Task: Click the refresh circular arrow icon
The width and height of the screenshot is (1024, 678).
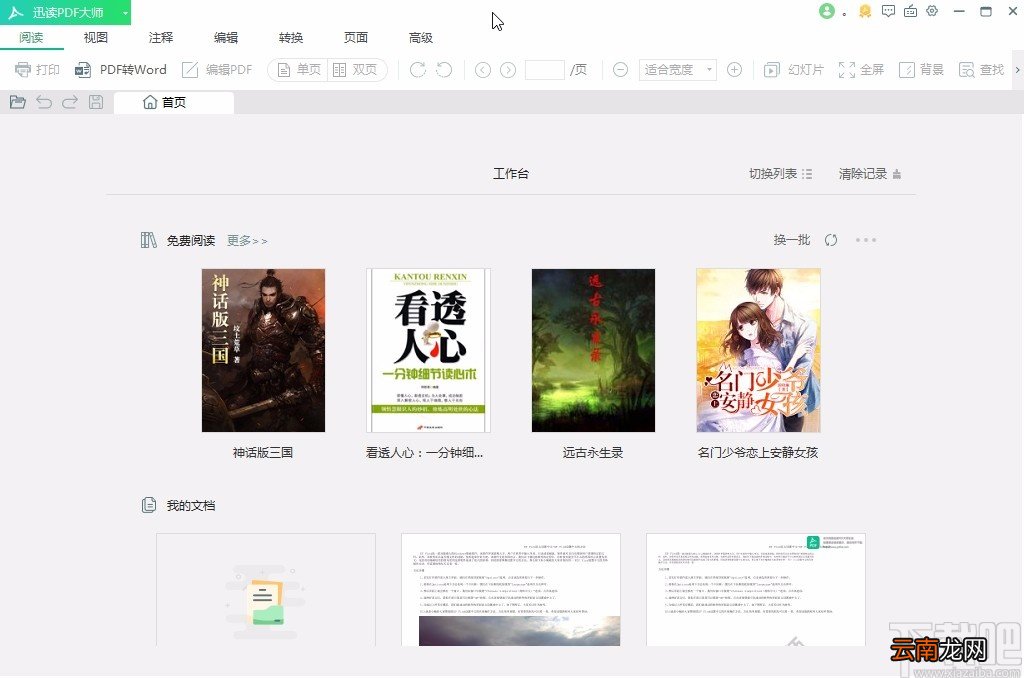Action: click(831, 240)
